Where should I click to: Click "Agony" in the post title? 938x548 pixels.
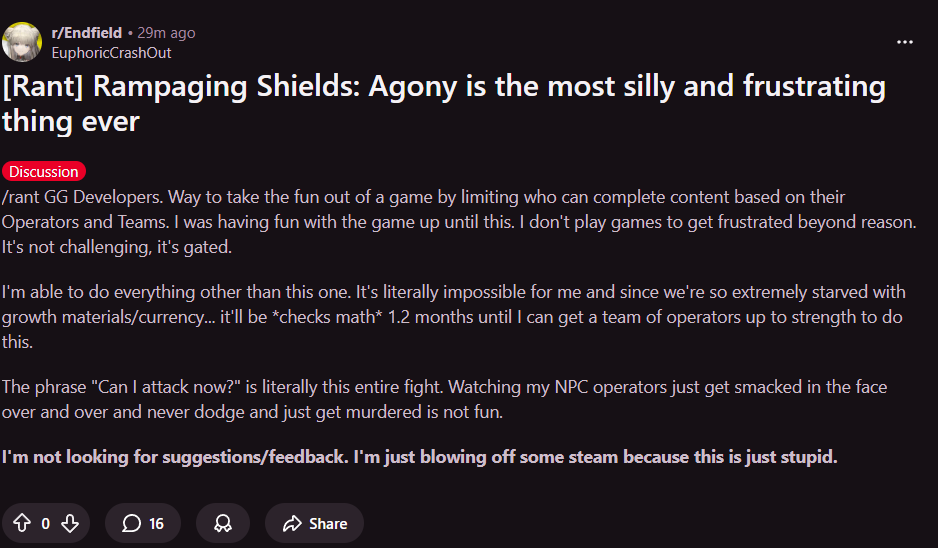tap(420, 86)
